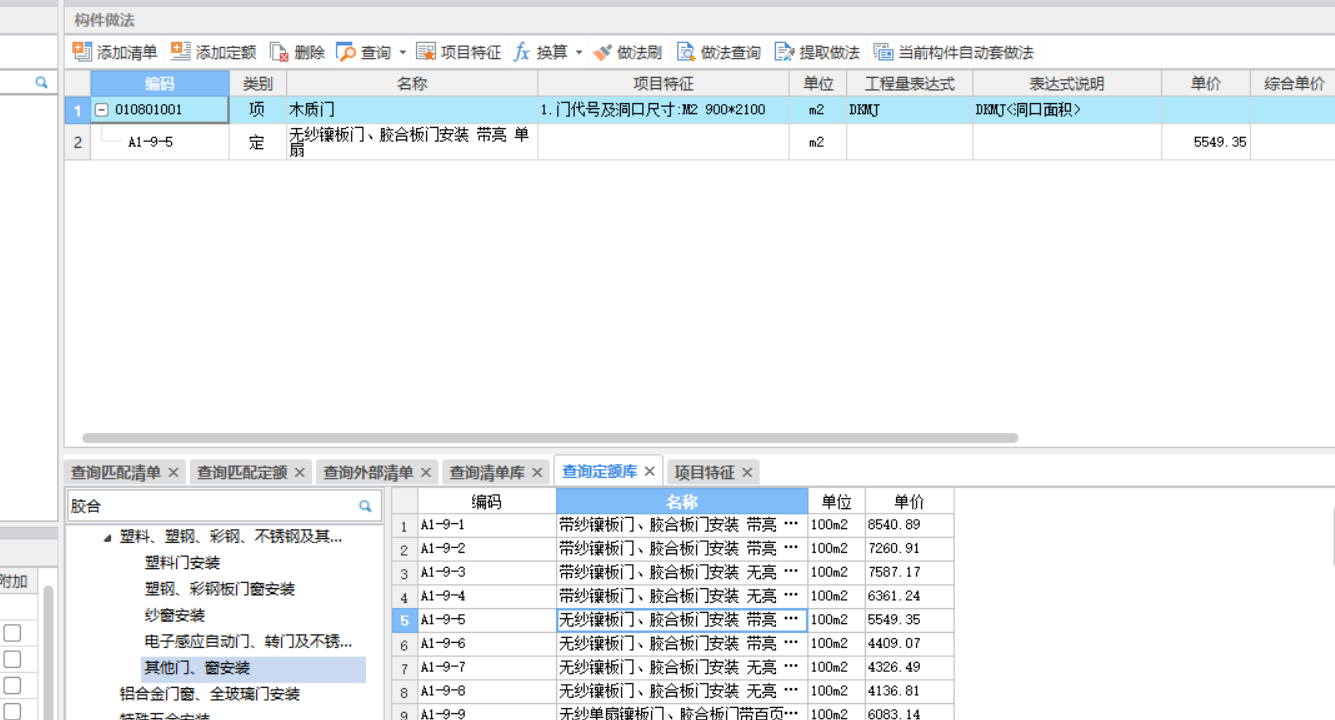Click the A1-9-5 code in upper table
The width and height of the screenshot is (1335, 720).
150,142
